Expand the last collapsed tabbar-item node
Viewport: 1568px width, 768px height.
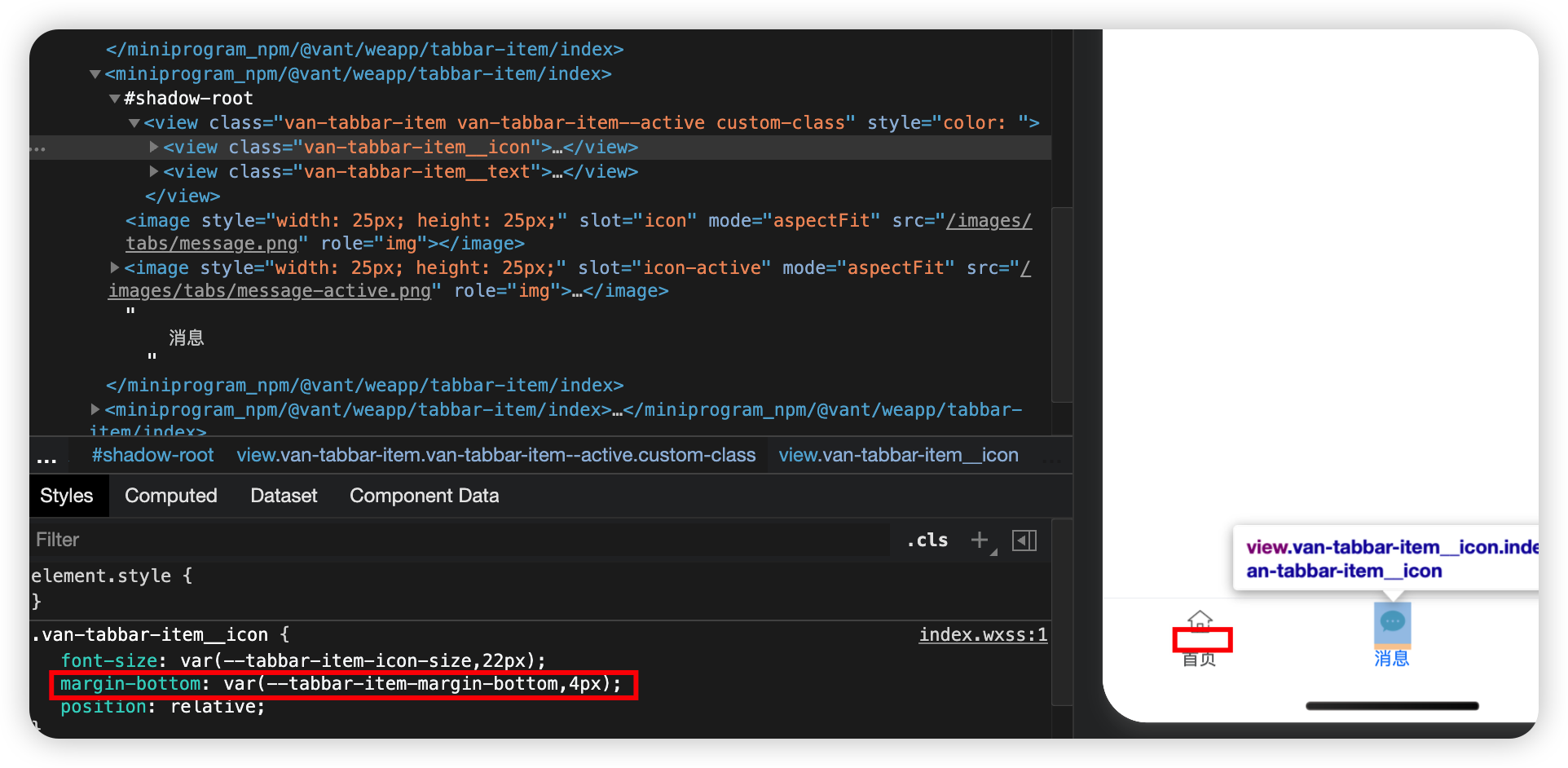coord(95,409)
